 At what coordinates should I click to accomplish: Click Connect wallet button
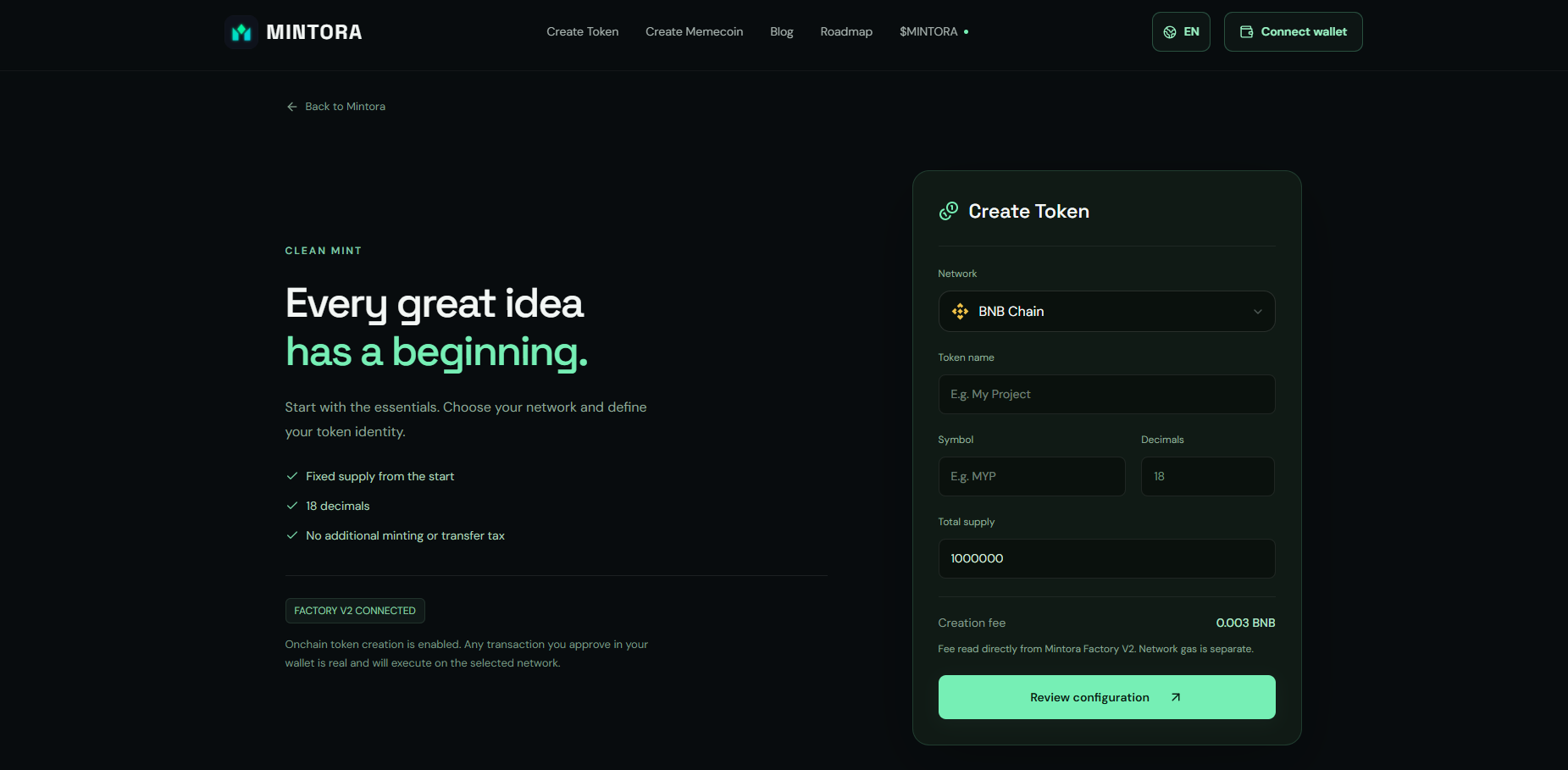pos(1294,32)
